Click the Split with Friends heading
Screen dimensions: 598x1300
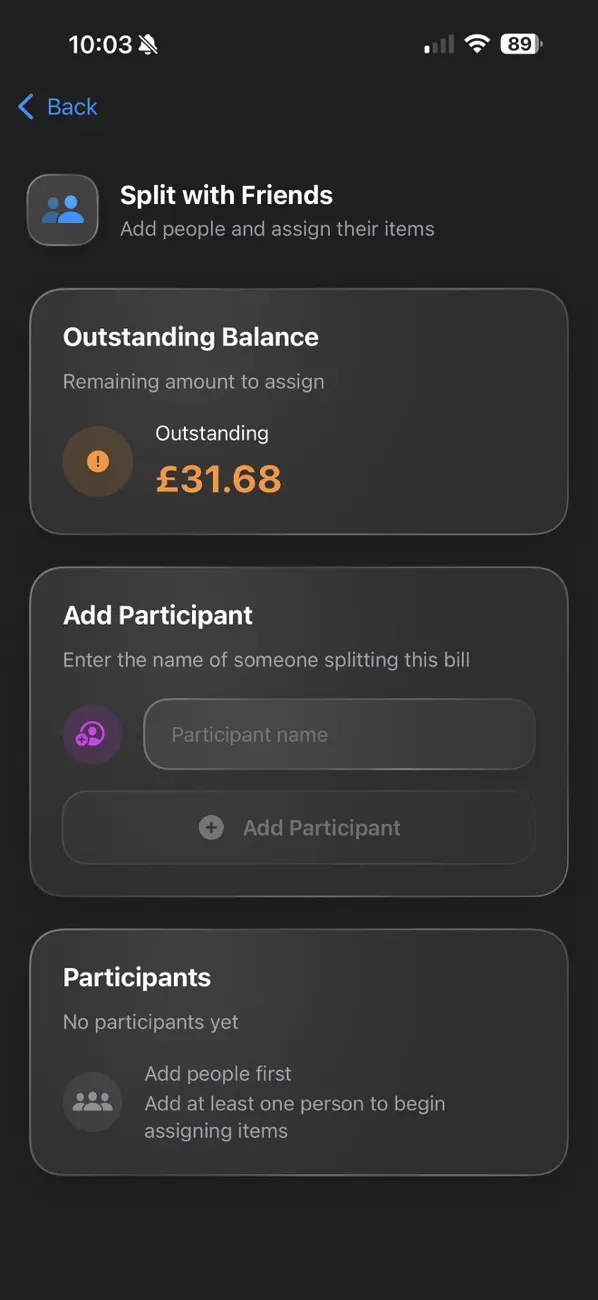tap(226, 195)
